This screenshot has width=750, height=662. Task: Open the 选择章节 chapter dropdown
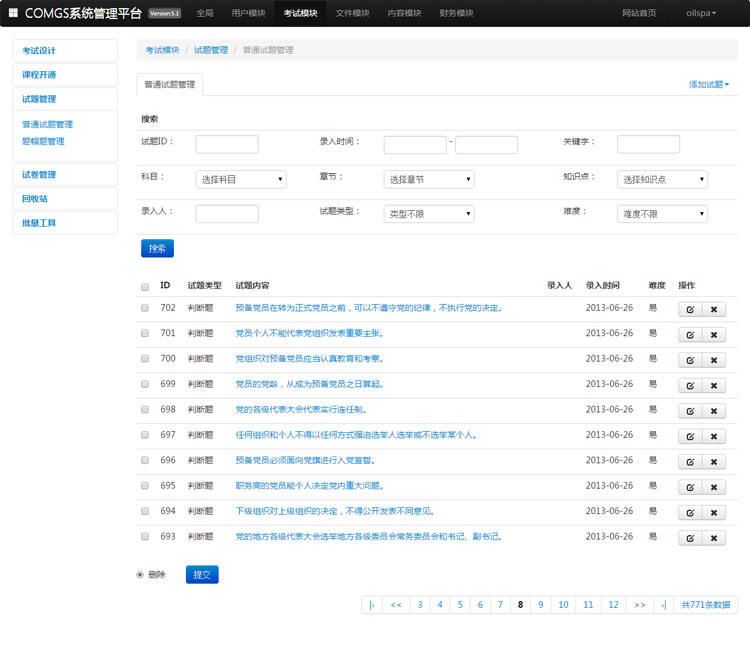coord(429,179)
